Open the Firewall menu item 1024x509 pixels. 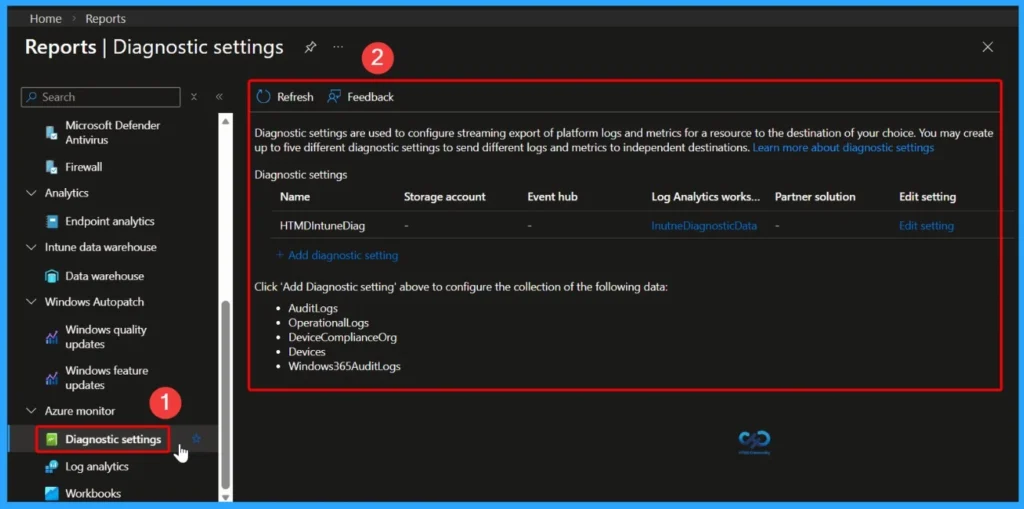point(84,167)
